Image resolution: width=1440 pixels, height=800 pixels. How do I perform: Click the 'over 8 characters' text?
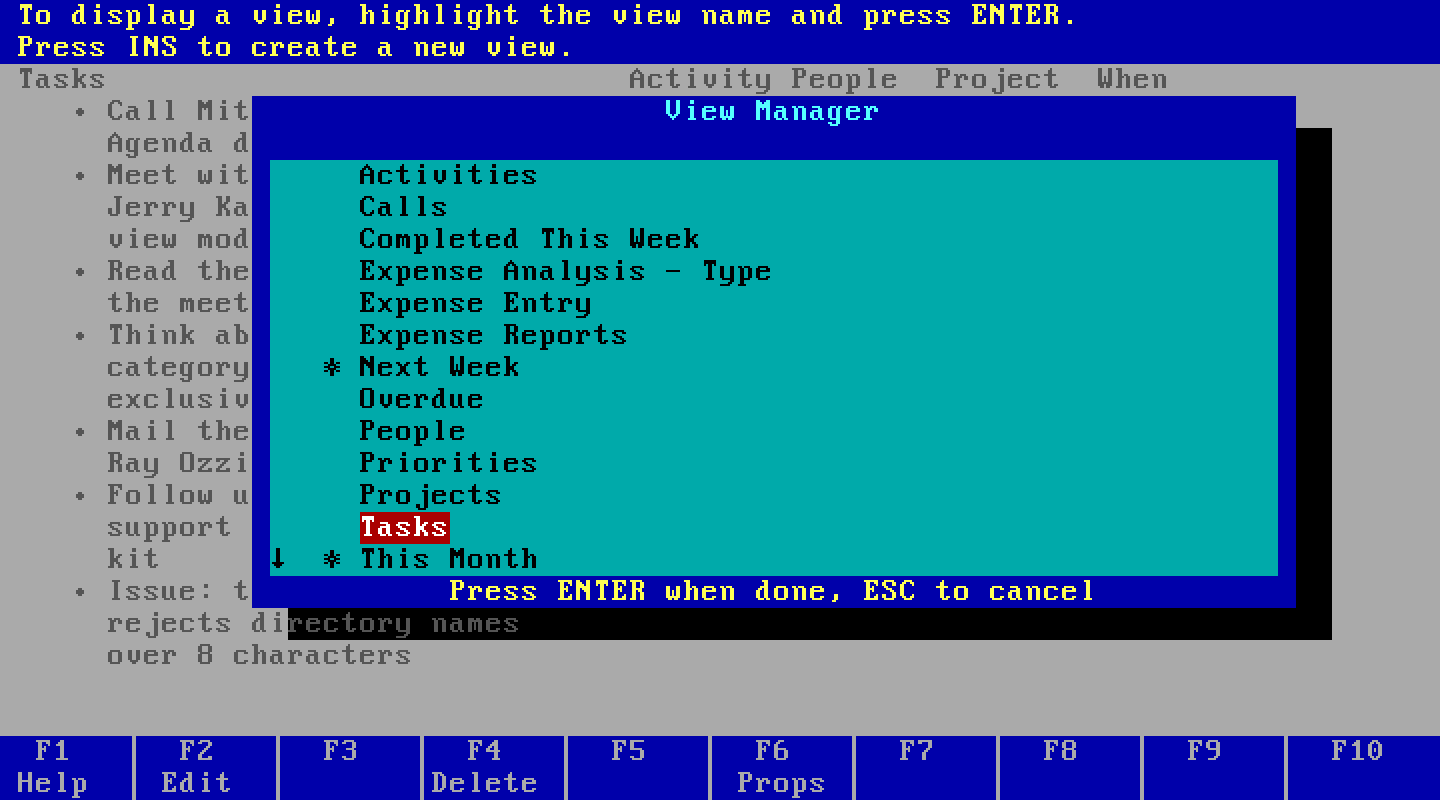[x=259, y=655]
